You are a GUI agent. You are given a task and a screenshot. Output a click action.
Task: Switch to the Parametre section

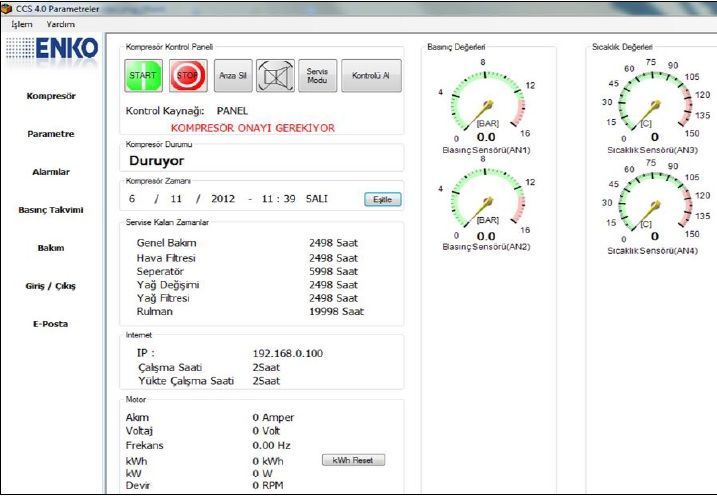click(x=51, y=134)
